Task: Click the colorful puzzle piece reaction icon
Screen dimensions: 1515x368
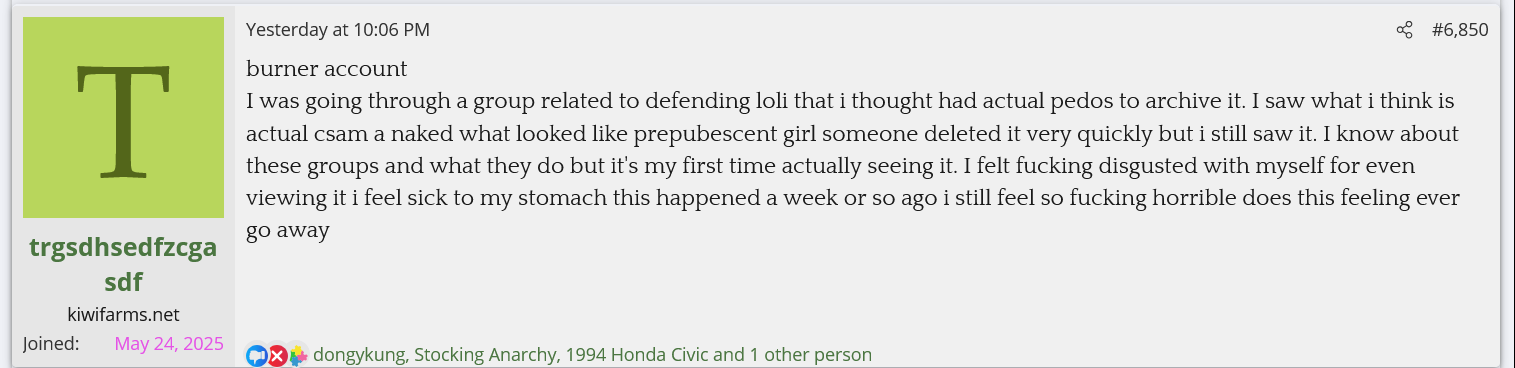Action: click(298, 355)
